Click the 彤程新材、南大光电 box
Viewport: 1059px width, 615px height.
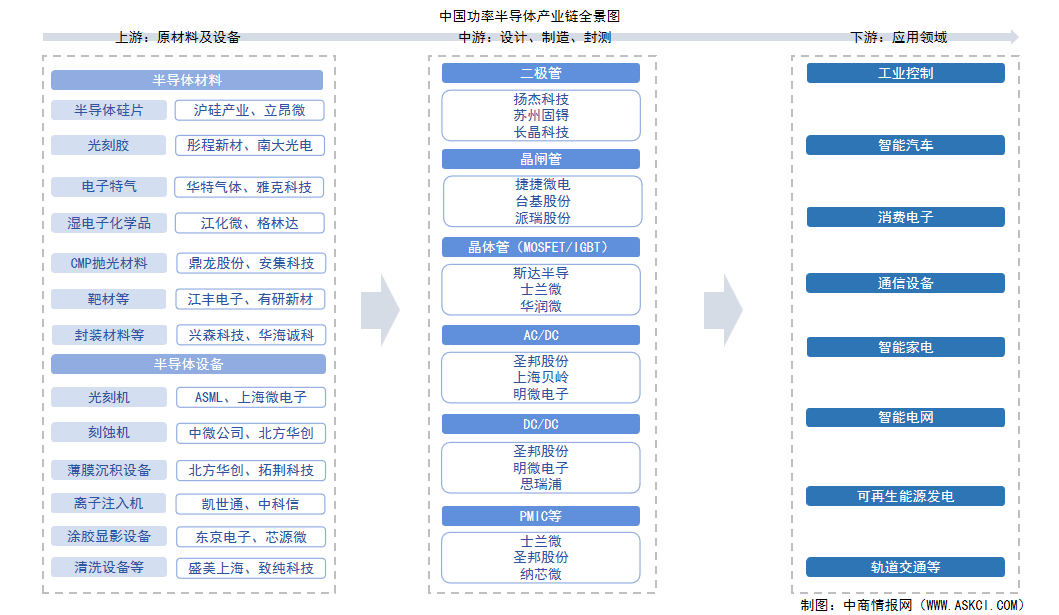(x=249, y=145)
